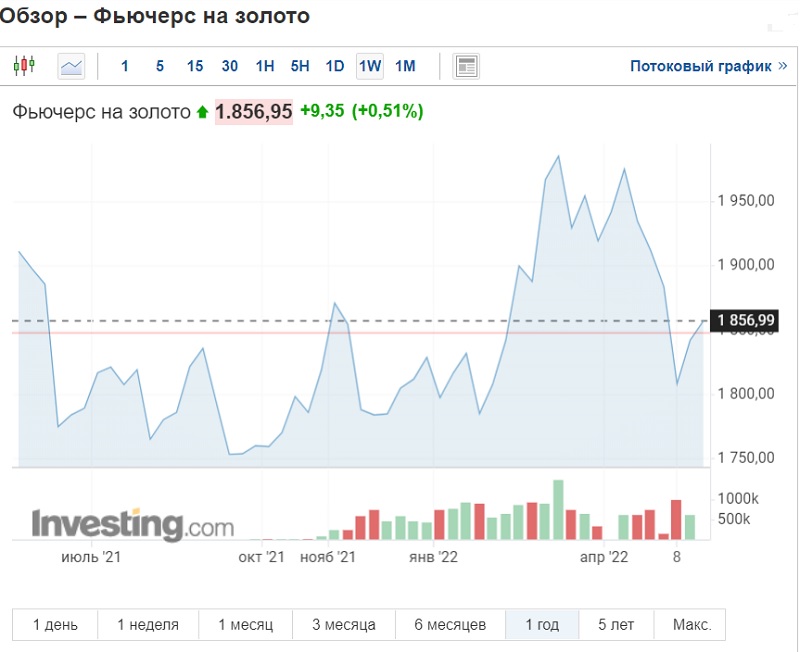The width and height of the screenshot is (800, 652).
Task: Show the 1 день range tab
Action: click(x=55, y=625)
